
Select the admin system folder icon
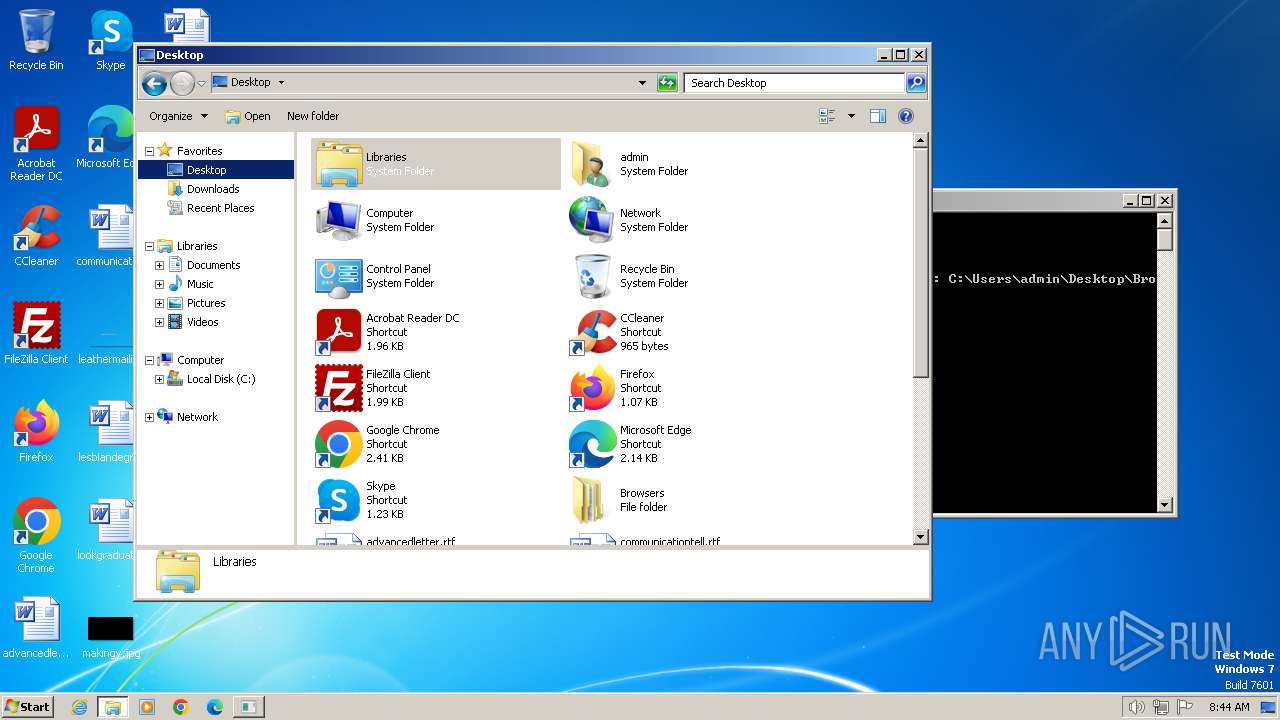[592, 164]
